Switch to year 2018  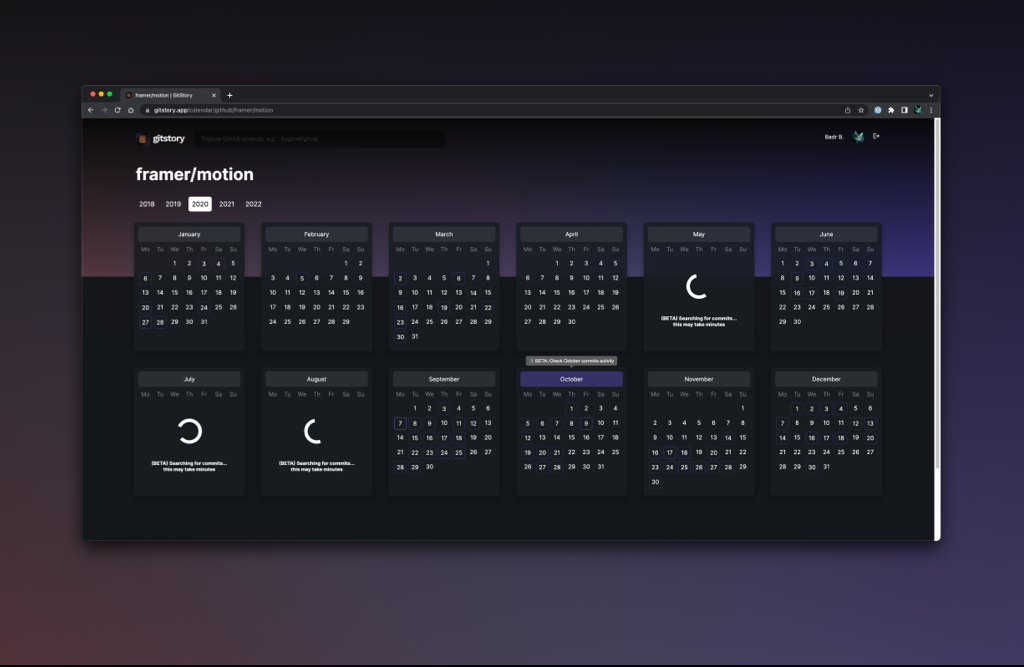(x=147, y=204)
